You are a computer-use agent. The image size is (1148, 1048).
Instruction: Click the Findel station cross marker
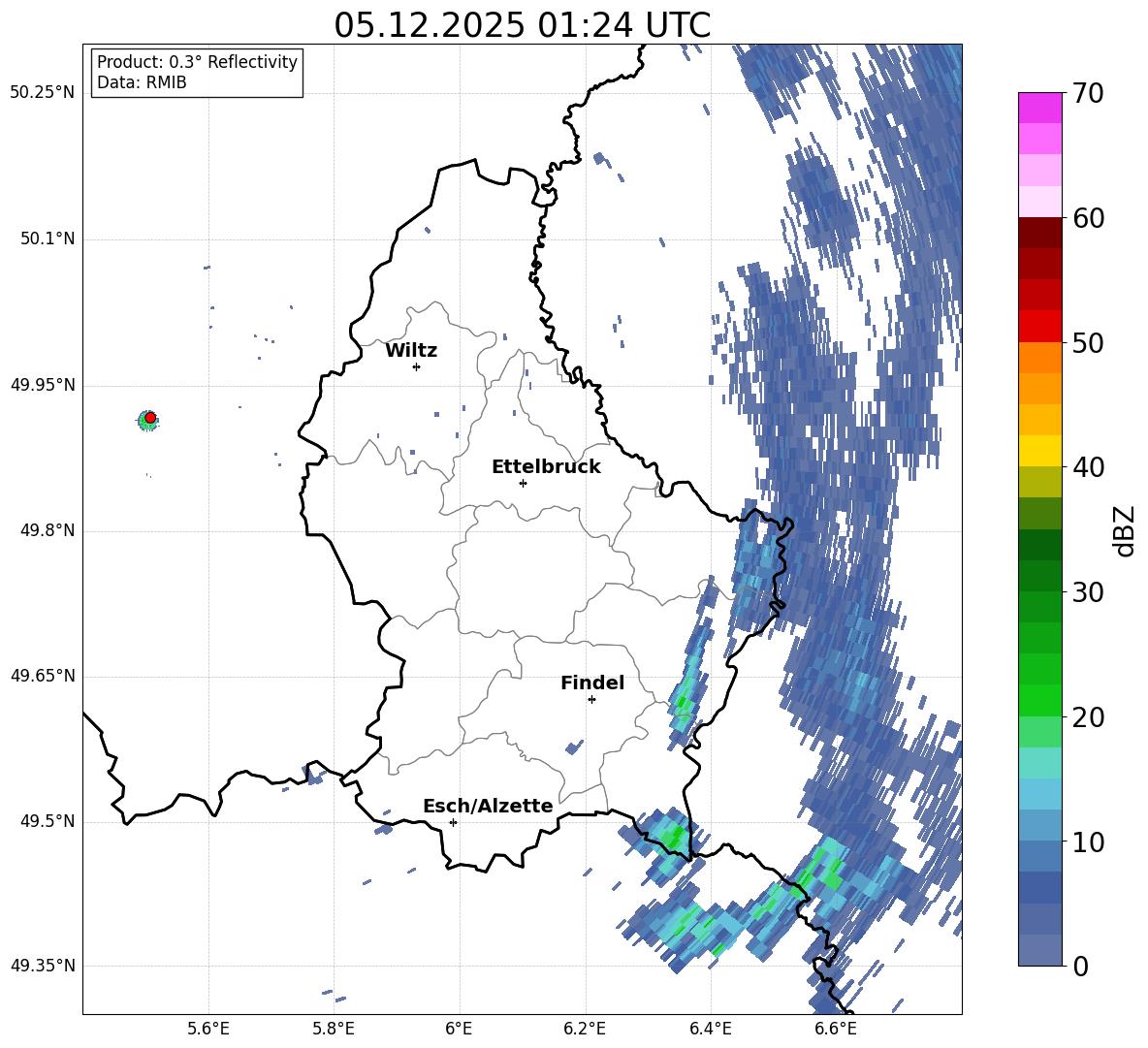(x=591, y=700)
